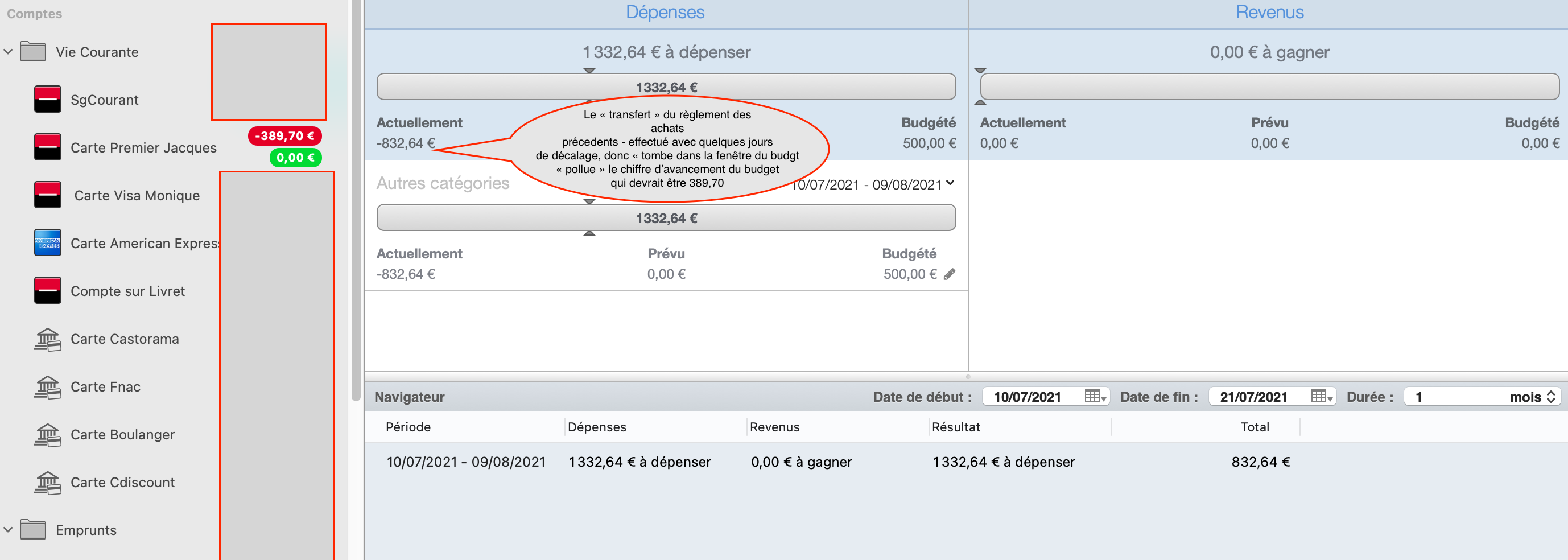This screenshot has height=560, width=1568.
Task: Click the Carte Boulanger bank icon
Action: (x=49, y=434)
